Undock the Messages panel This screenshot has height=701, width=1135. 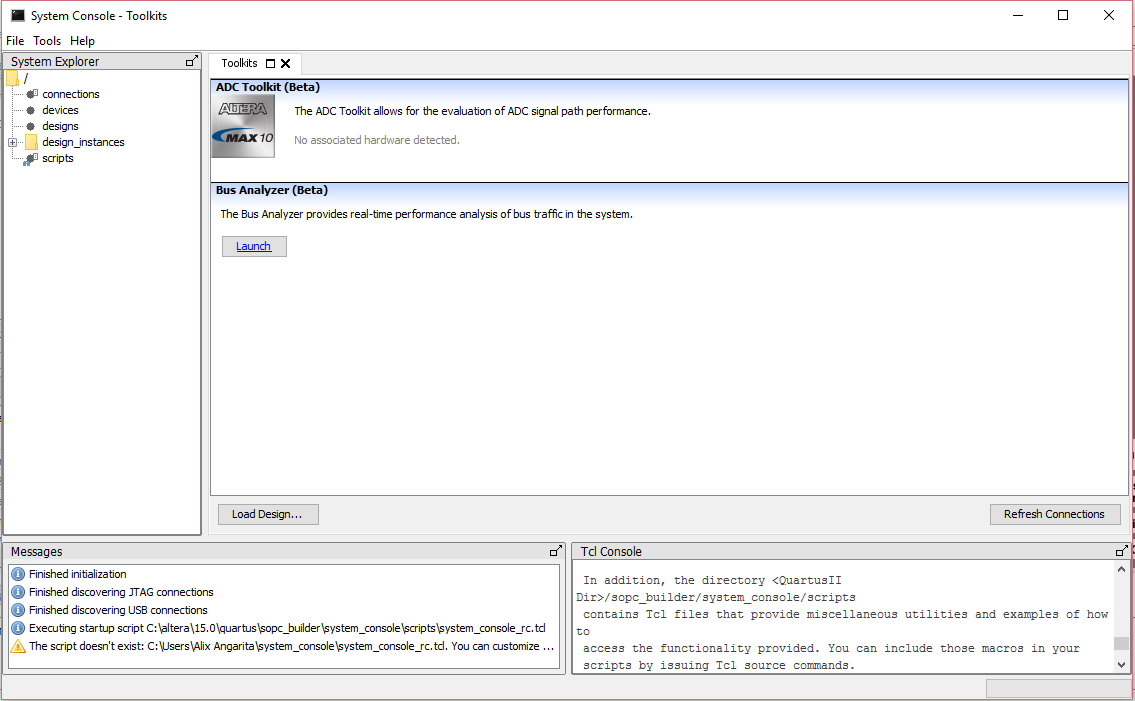tap(555, 552)
